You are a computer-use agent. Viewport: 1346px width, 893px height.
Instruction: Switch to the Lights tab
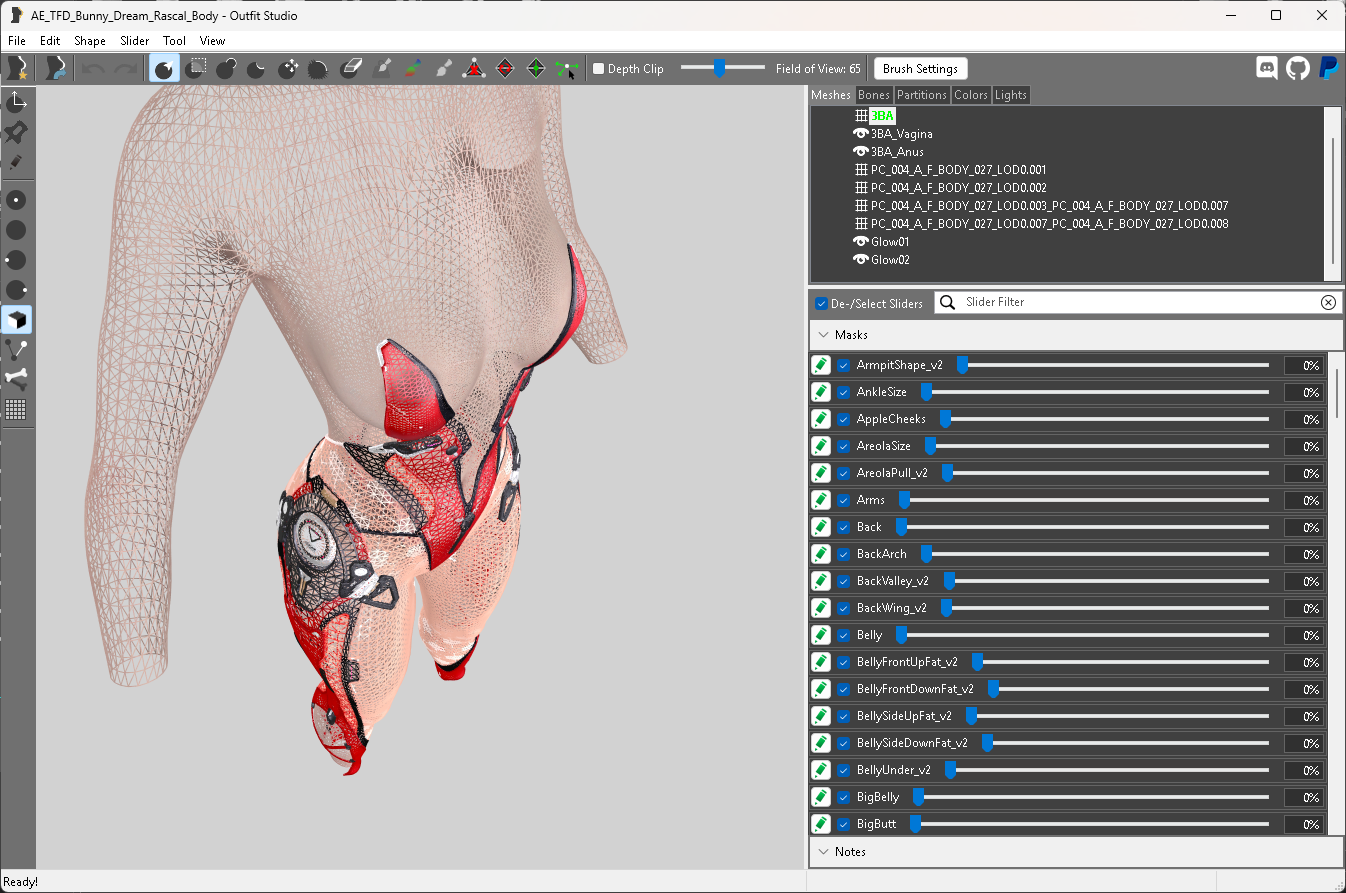point(1011,95)
